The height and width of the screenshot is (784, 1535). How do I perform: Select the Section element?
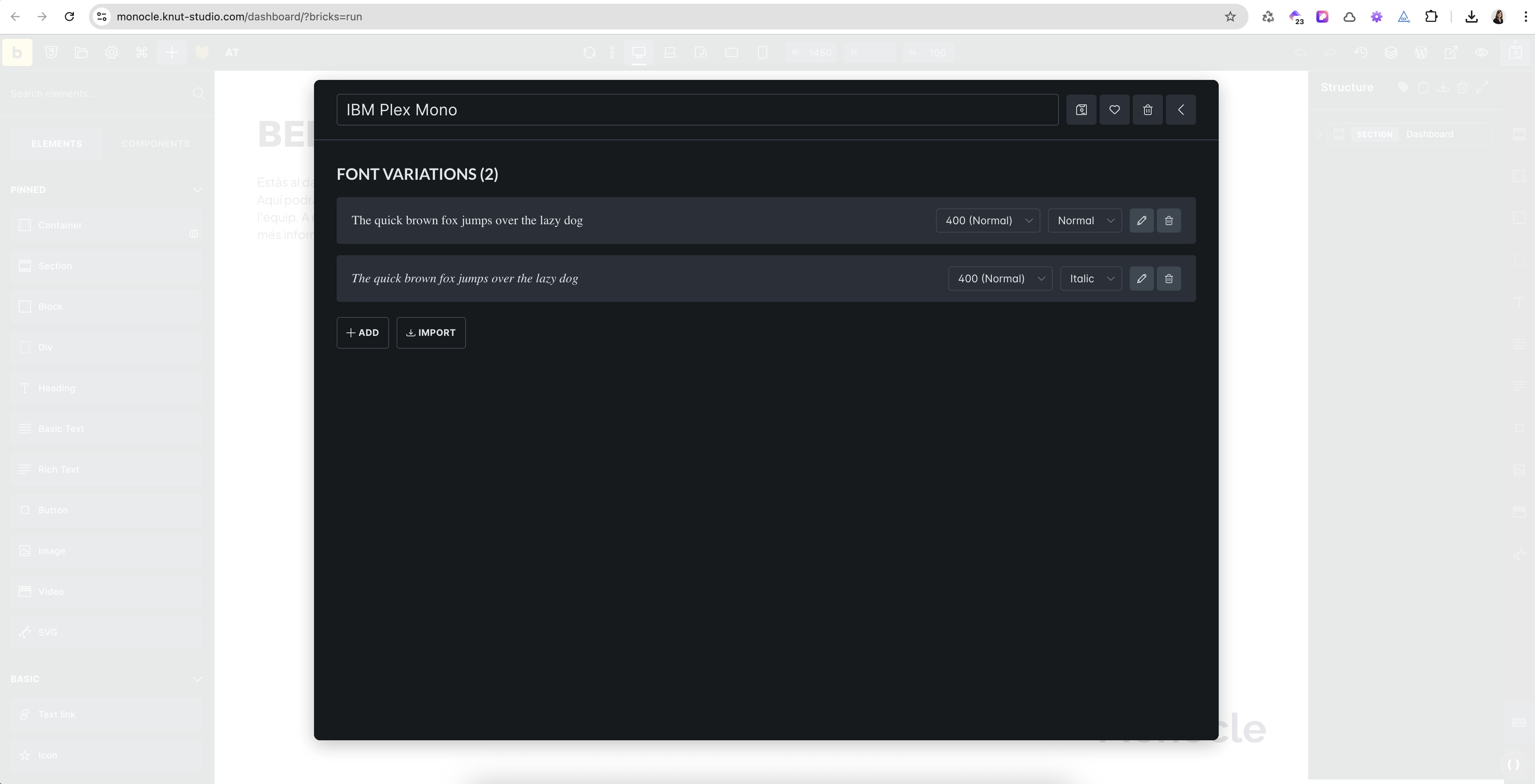106,266
